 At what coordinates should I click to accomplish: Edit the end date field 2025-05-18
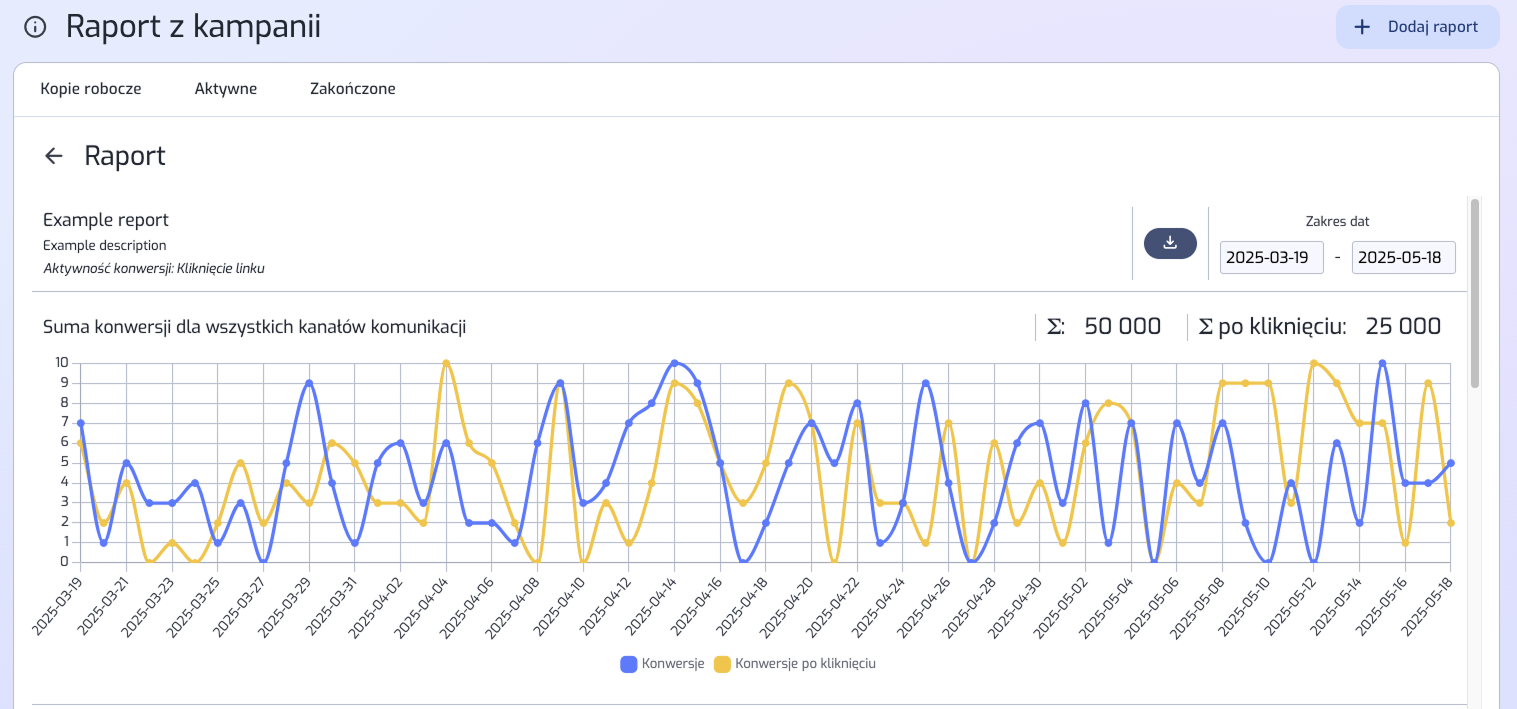(1404, 257)
